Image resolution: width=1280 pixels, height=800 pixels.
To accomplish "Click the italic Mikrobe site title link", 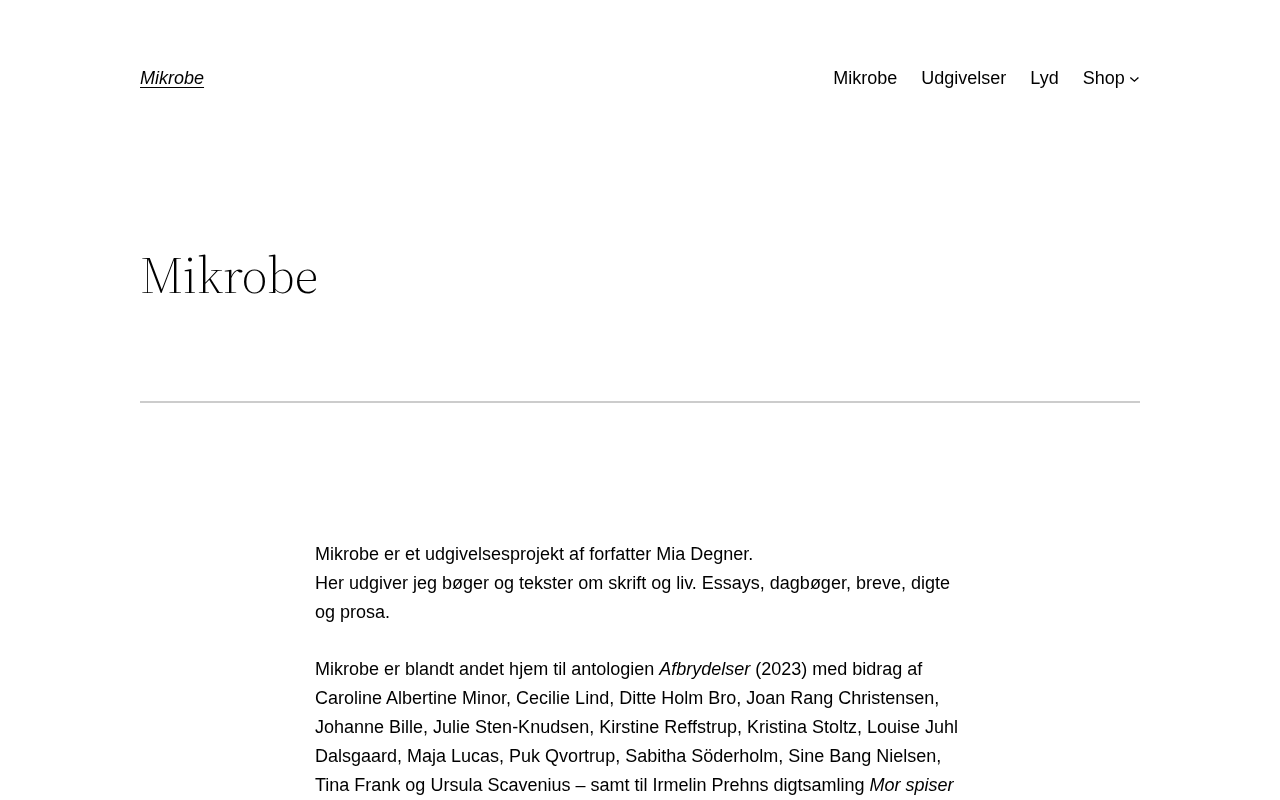I will [172, 78].
